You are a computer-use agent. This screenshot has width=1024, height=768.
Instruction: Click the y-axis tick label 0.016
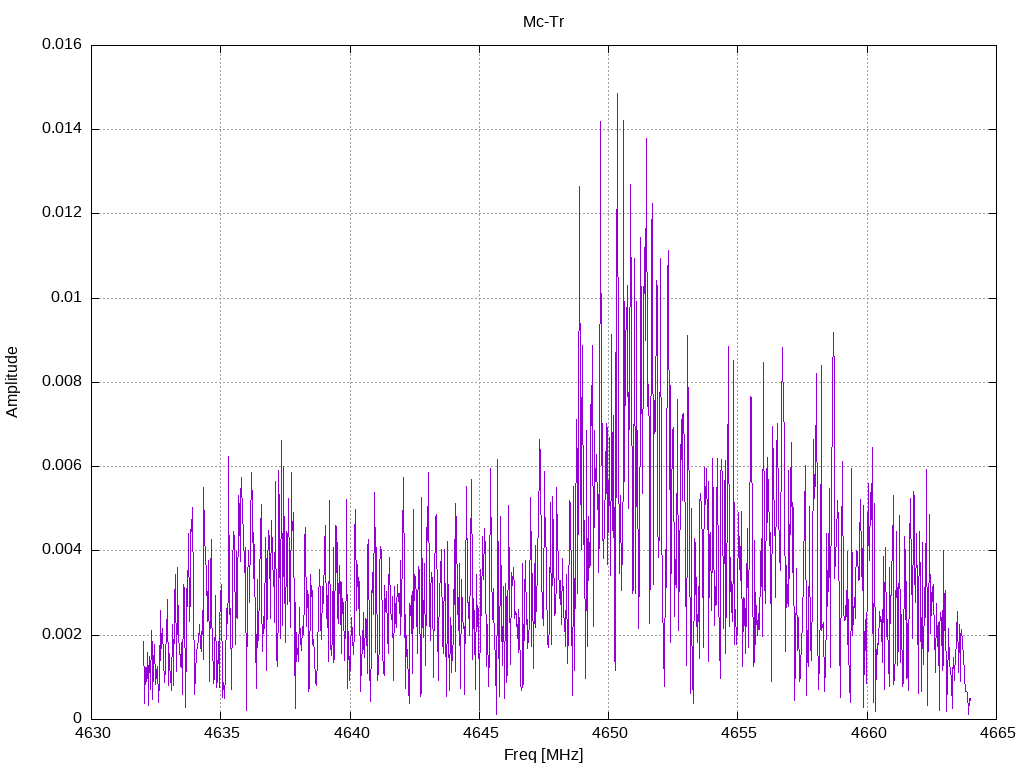pos(62,44)
